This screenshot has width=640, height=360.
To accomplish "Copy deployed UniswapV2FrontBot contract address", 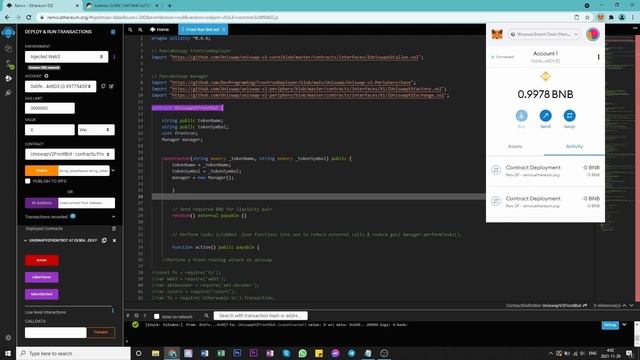I will click(x=104, y=240).
